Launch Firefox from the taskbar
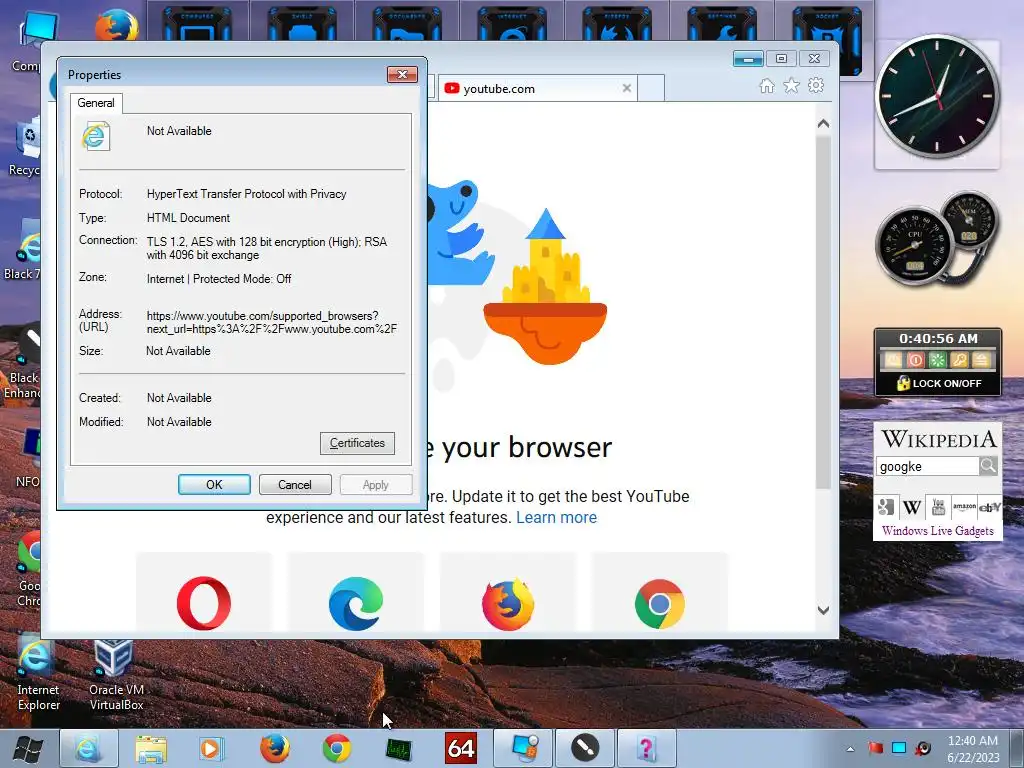This screenshot has height=768, width=1024. (x=275, y=748)
